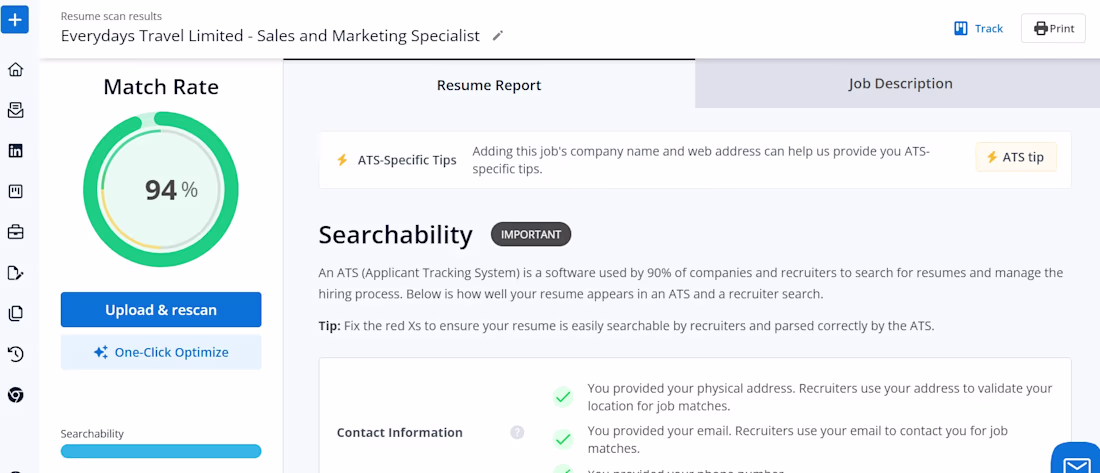Open the scan history clock icon

(15, 354)
